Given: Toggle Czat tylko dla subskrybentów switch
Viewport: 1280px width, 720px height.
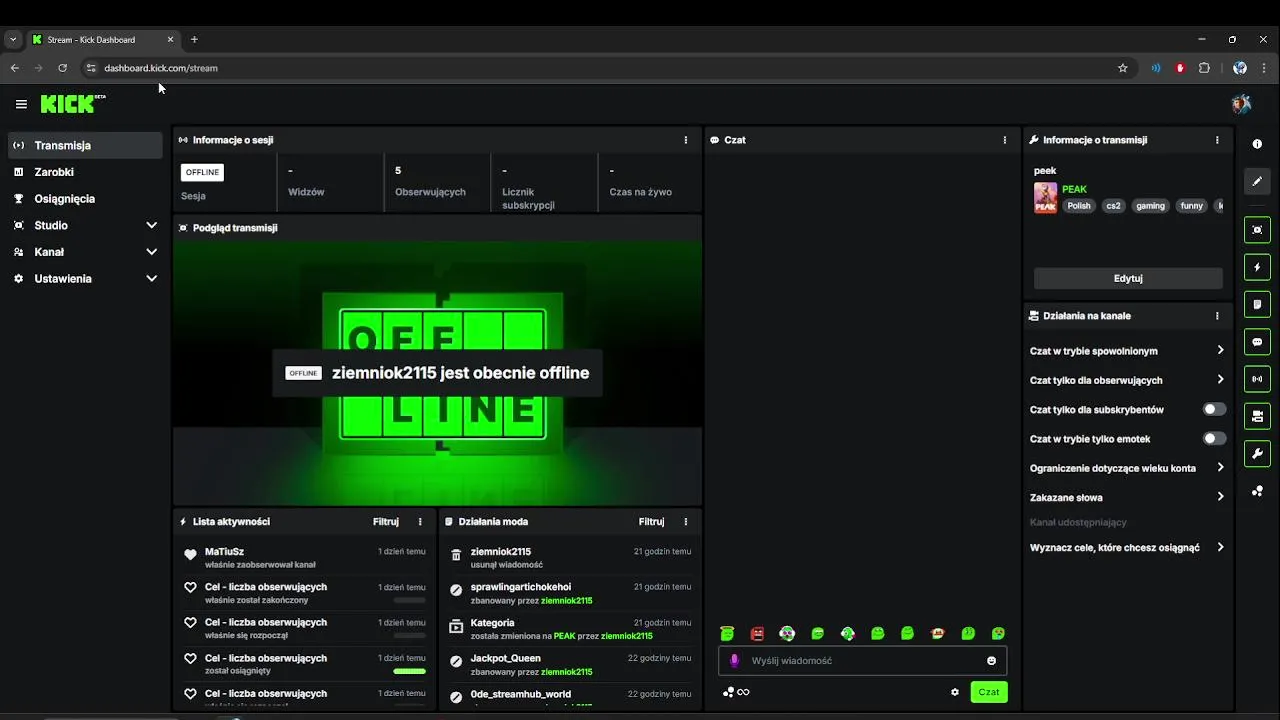Looking at the screenshot, I should pos(1214,409).
